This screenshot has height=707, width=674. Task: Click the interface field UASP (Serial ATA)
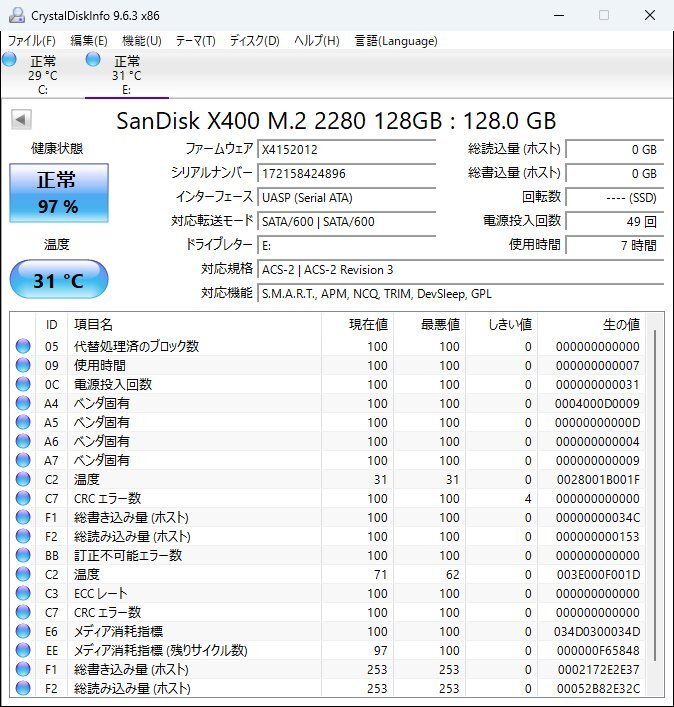[346, 197]
